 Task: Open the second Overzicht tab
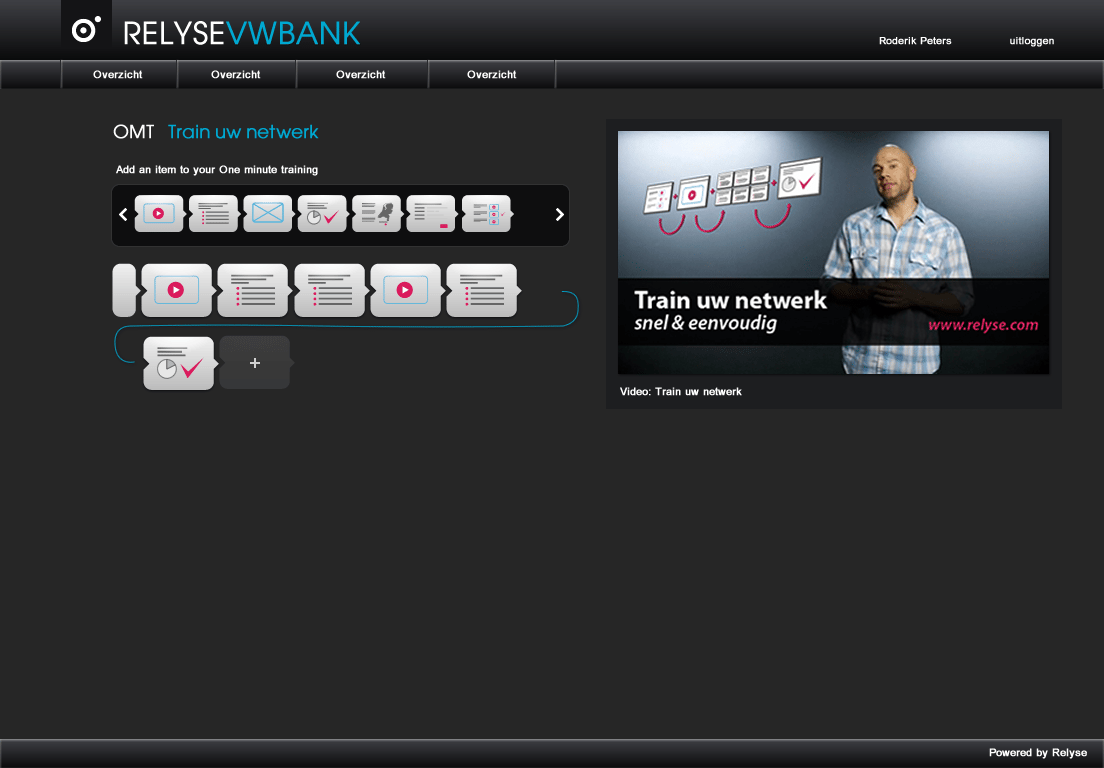pos(236,75)
